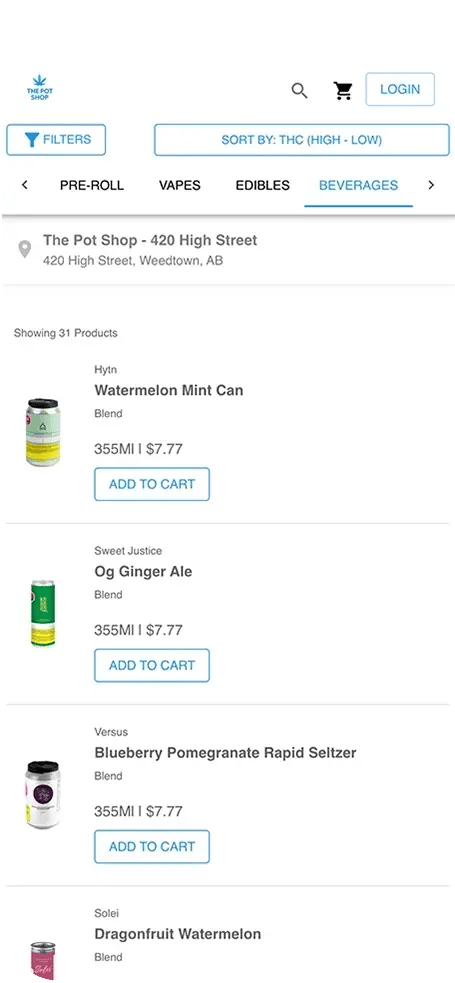Open Sort By: THC (High - Low) dropdown
The image size is (455, 983).
click(301, 140)
